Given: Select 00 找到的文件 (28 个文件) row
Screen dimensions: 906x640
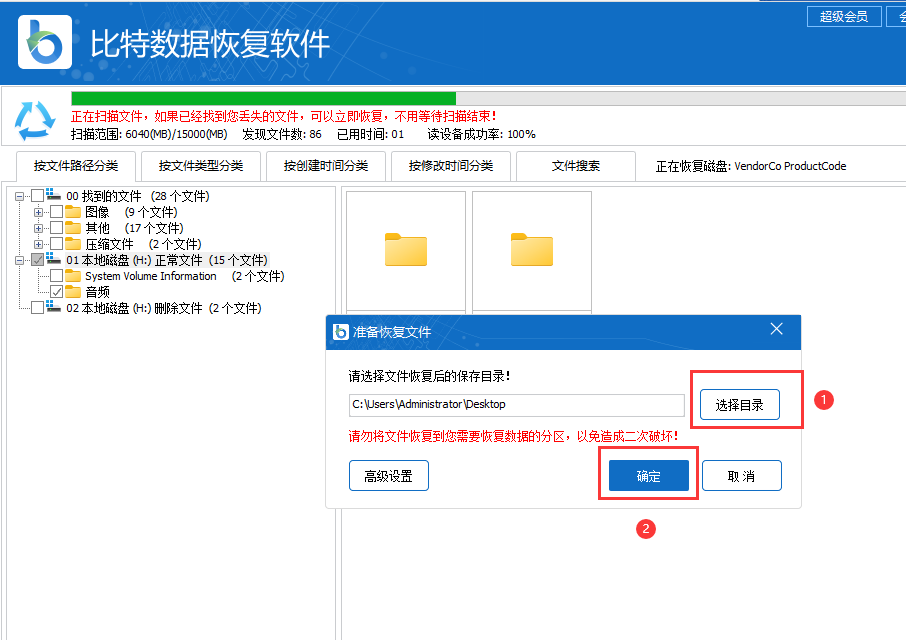Looking at the screenshot, I should [x=138, y=196].
